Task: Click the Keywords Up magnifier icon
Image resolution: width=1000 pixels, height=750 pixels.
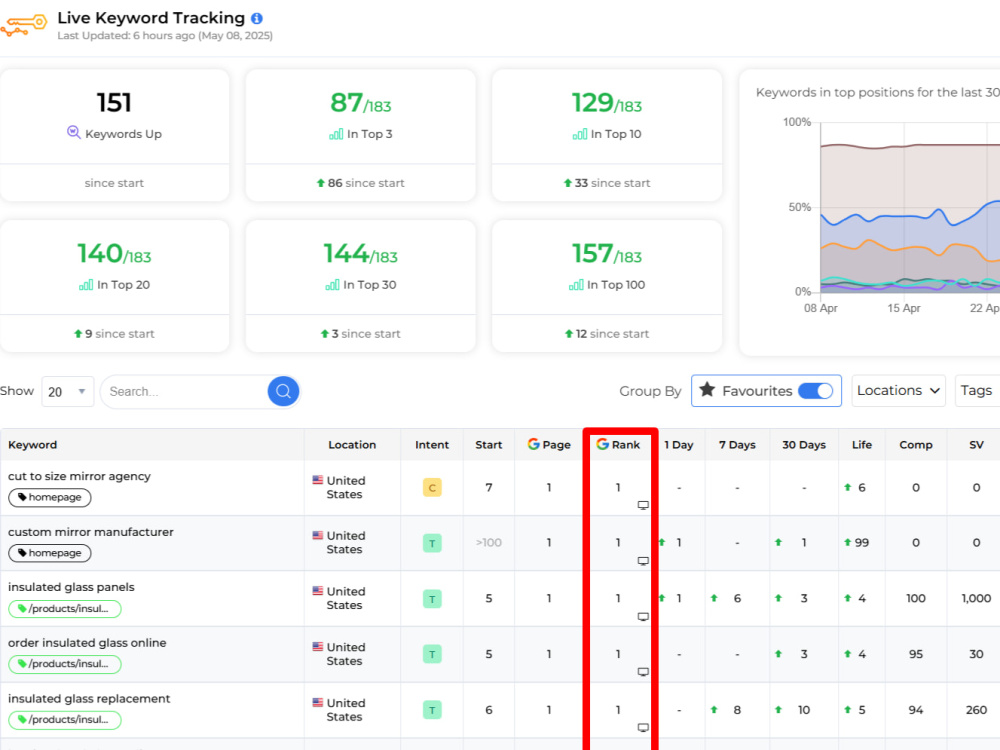Action: (73, 133)
